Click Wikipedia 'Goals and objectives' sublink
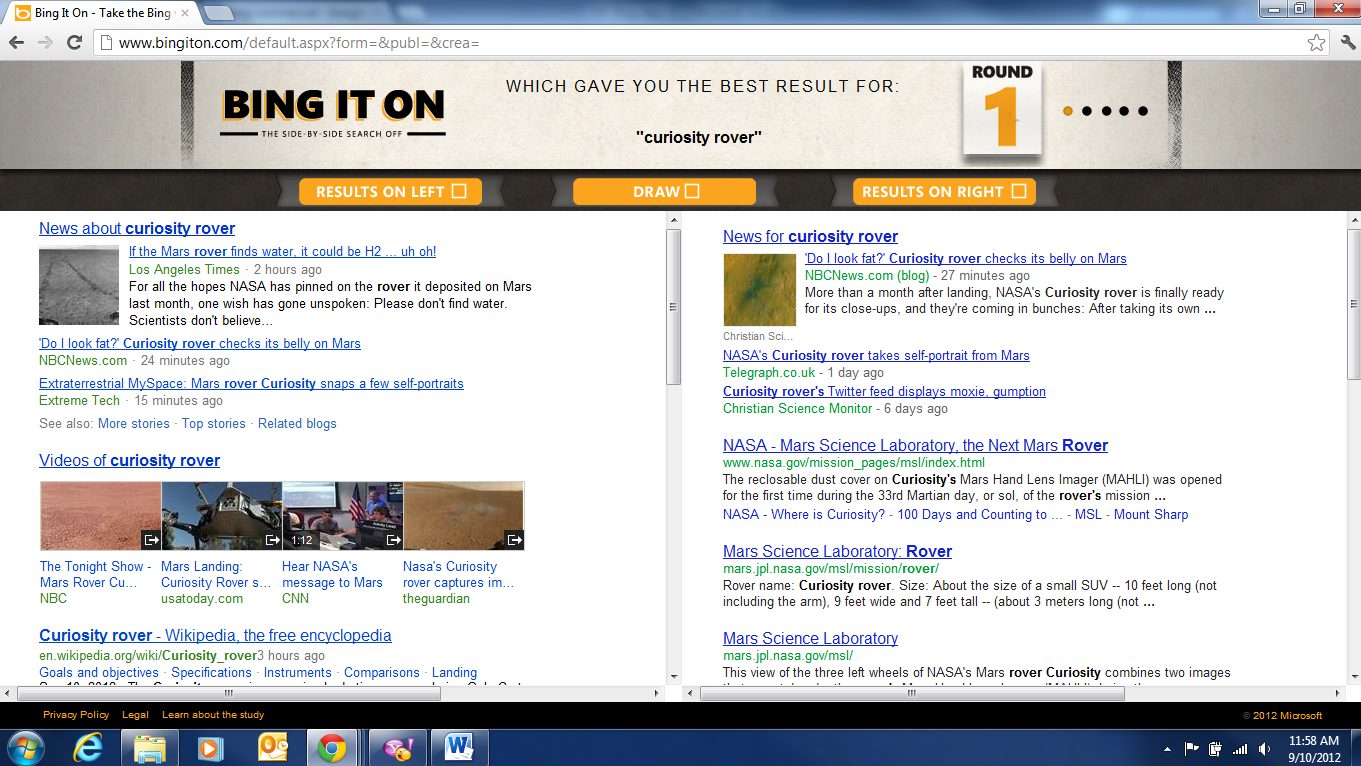 pos(99,672)
